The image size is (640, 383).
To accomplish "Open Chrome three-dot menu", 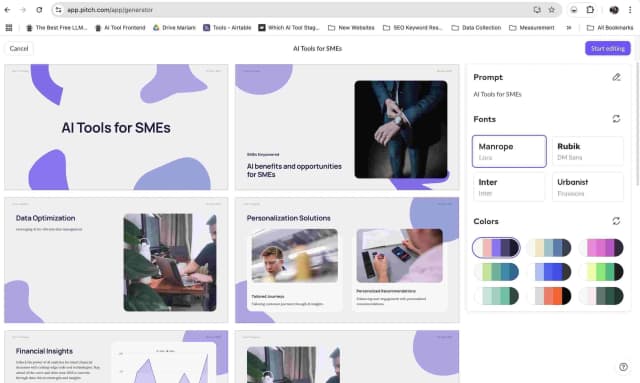I will (x=630, y=10).
